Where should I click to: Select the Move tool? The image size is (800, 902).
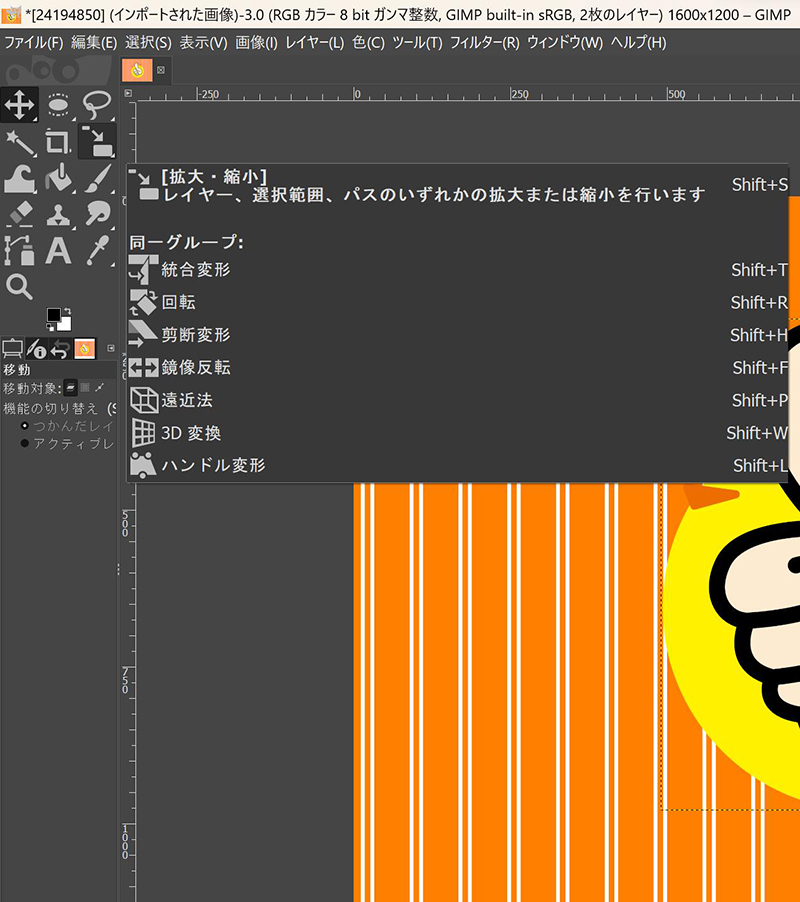18,103
